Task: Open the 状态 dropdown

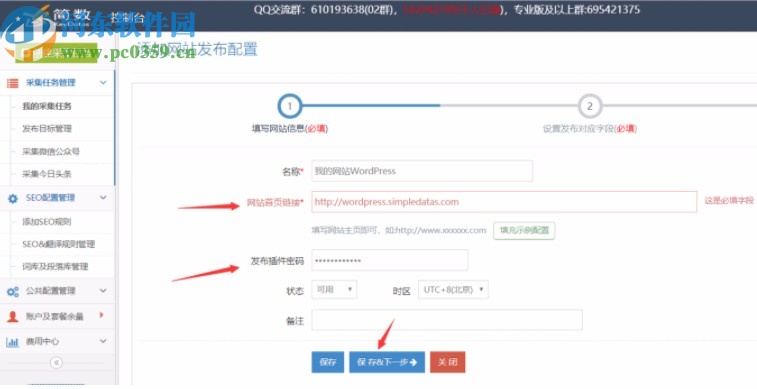Action: pyautogui.click(x=334, y=290)
